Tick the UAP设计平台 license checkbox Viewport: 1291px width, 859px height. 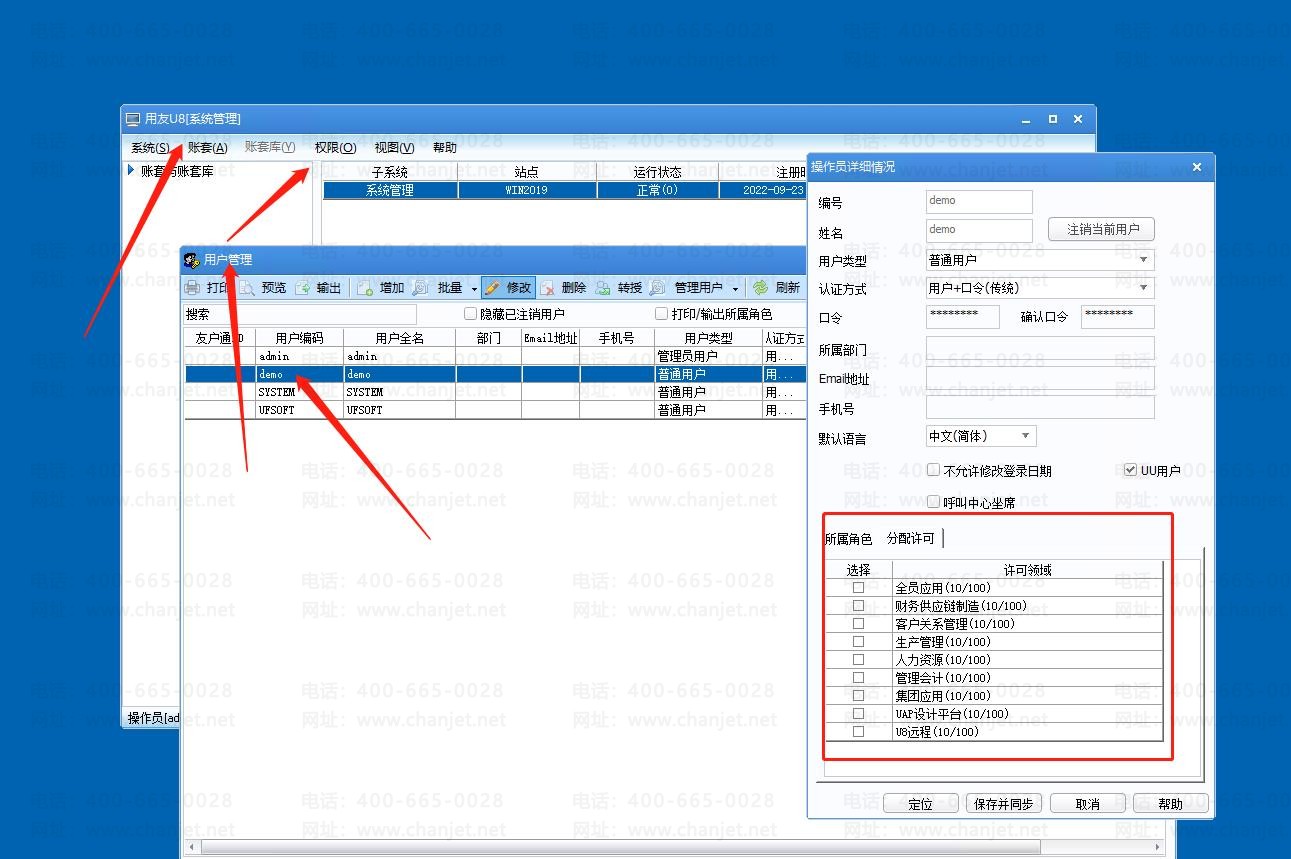click(x=858, y=714)
